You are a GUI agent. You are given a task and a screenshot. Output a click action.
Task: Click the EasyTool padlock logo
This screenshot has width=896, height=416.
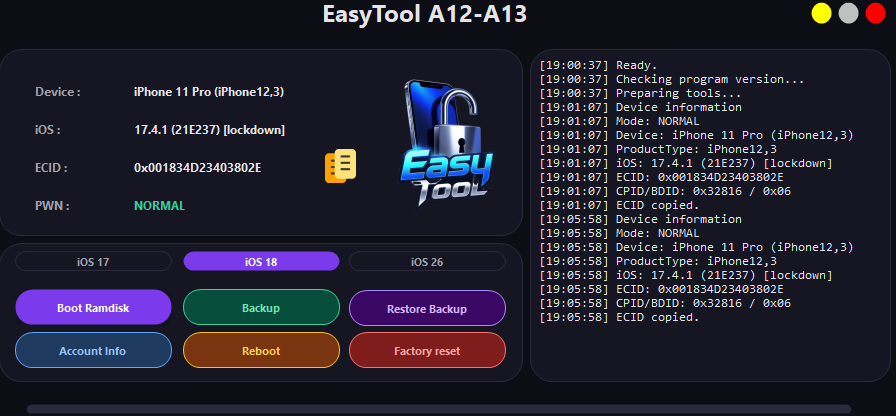point(446,143)
